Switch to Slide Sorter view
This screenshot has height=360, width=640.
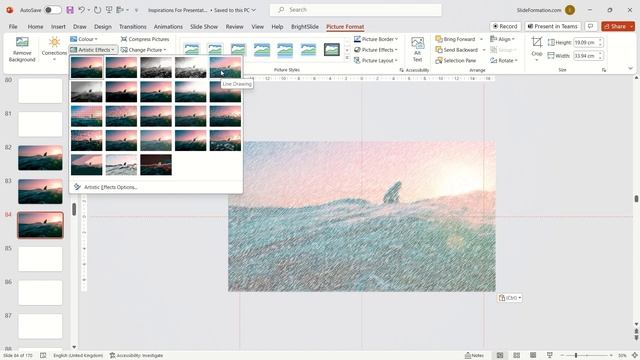(x=516, y=356)
